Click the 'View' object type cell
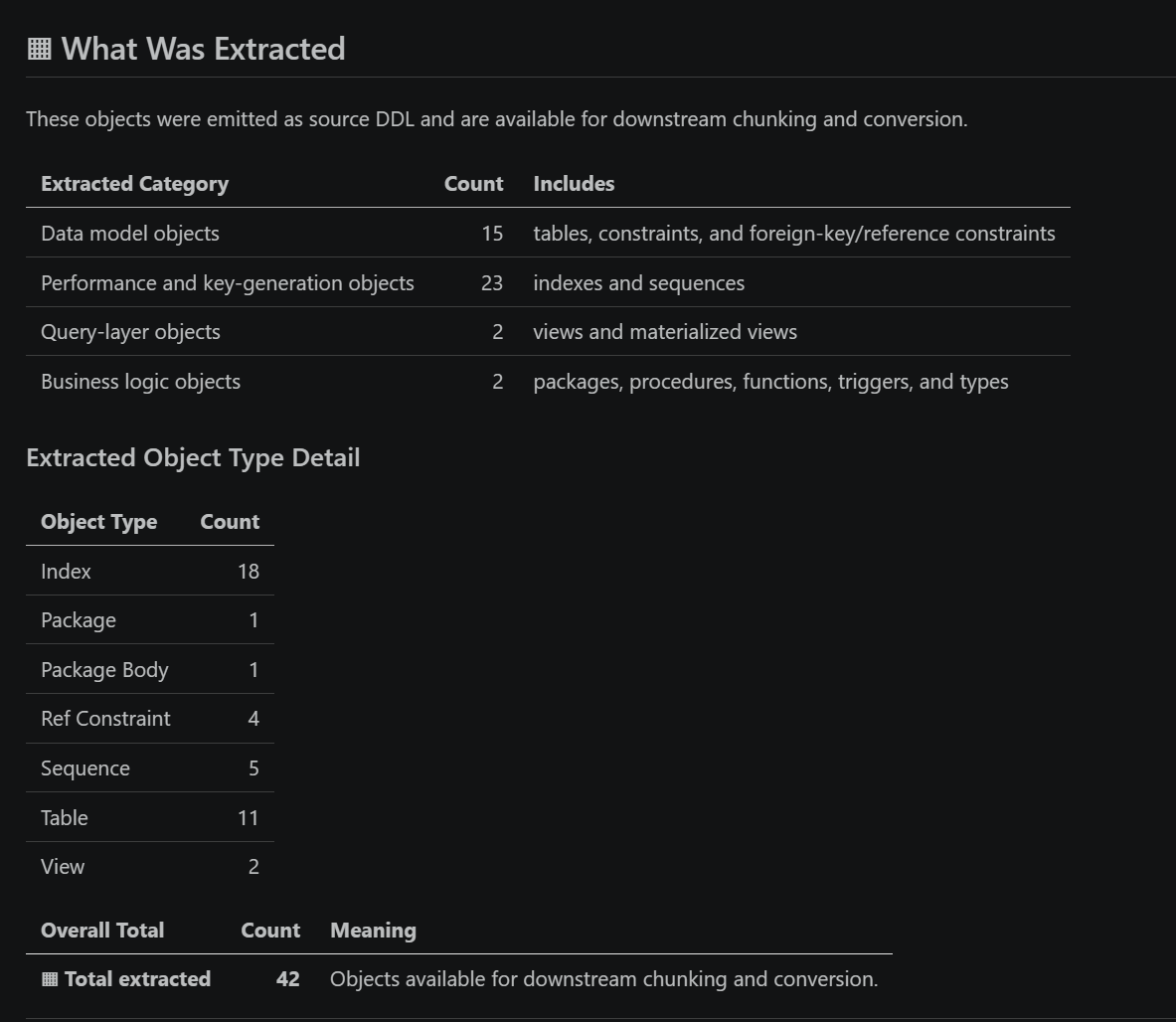Image resolution: width=1176 pixels, height=1022 pixels. pos(63,866)
